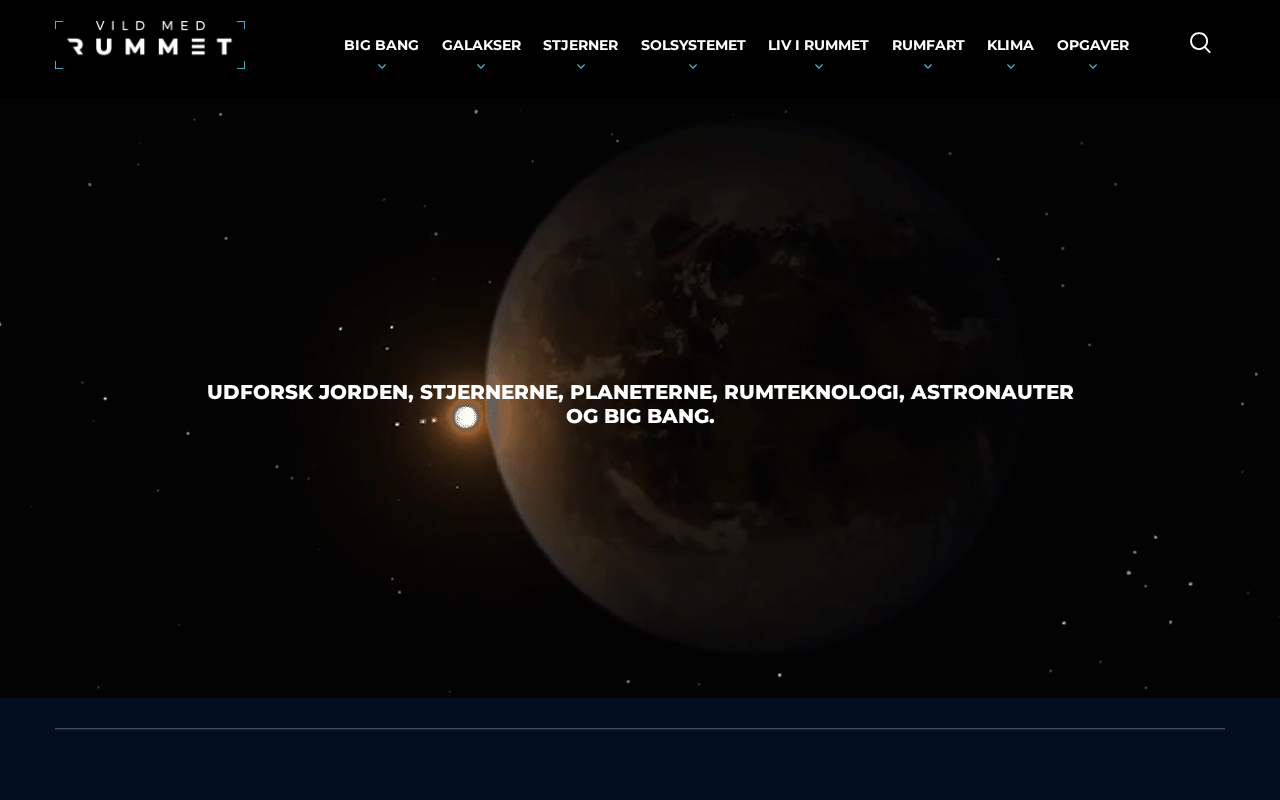
Task: Expand the chevron under GALAKSER
Action: tap(481, 67)
